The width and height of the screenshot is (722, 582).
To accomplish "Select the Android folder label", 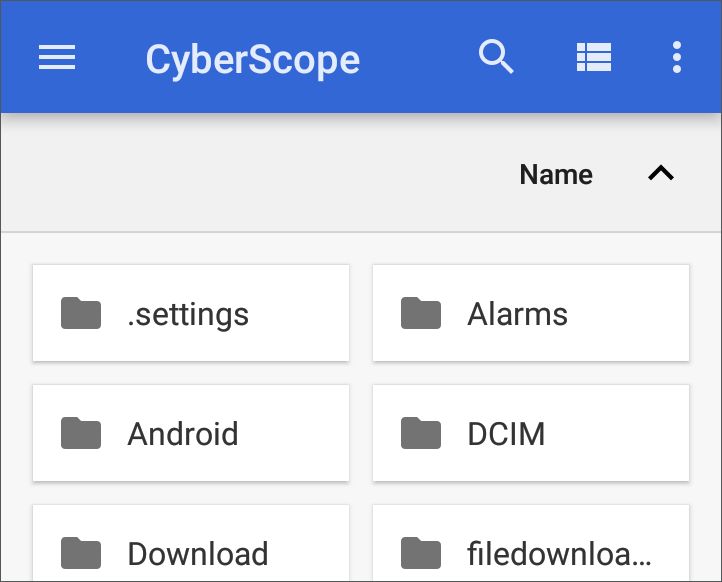I will tap(183, 434).
